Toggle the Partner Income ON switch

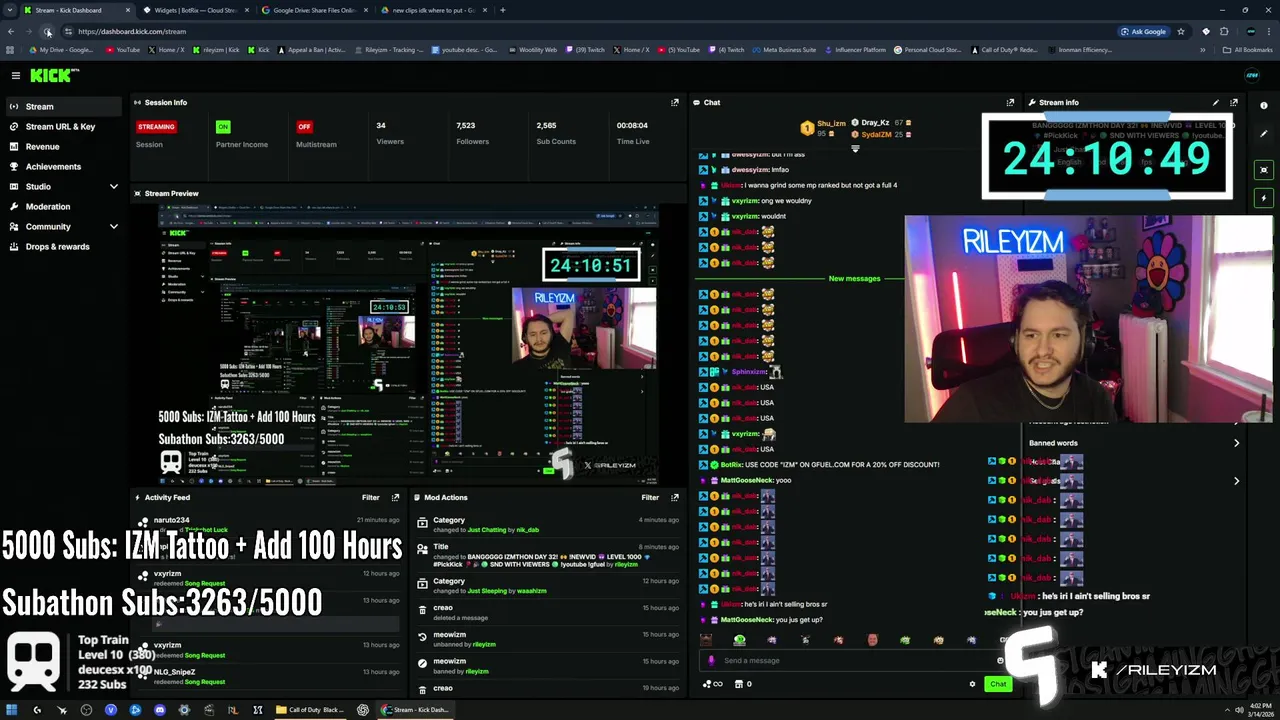pyautogui.click(x=223, y=126)
